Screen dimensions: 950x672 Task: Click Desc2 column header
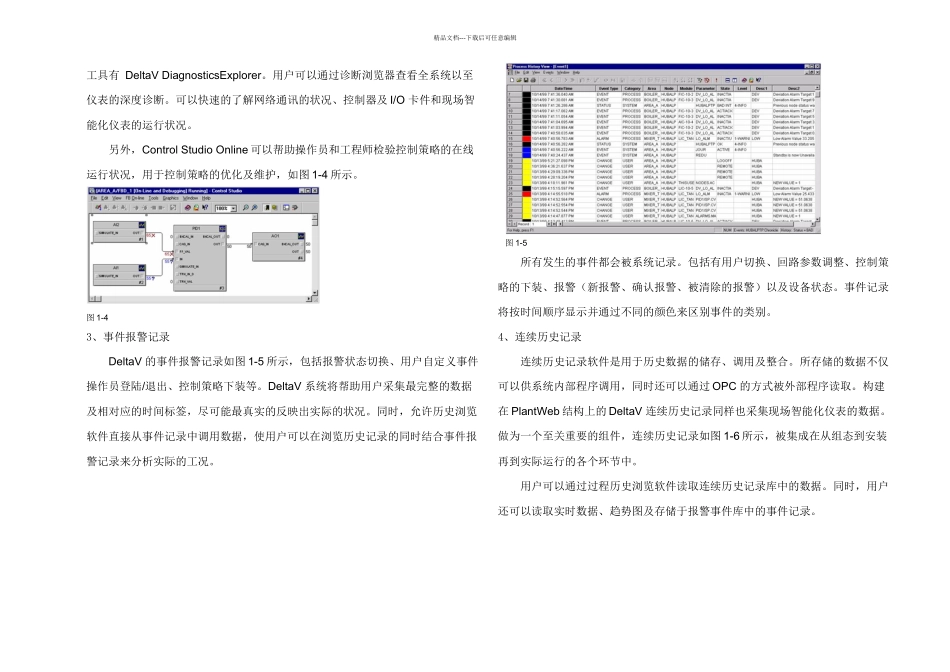tap(794, 88)
